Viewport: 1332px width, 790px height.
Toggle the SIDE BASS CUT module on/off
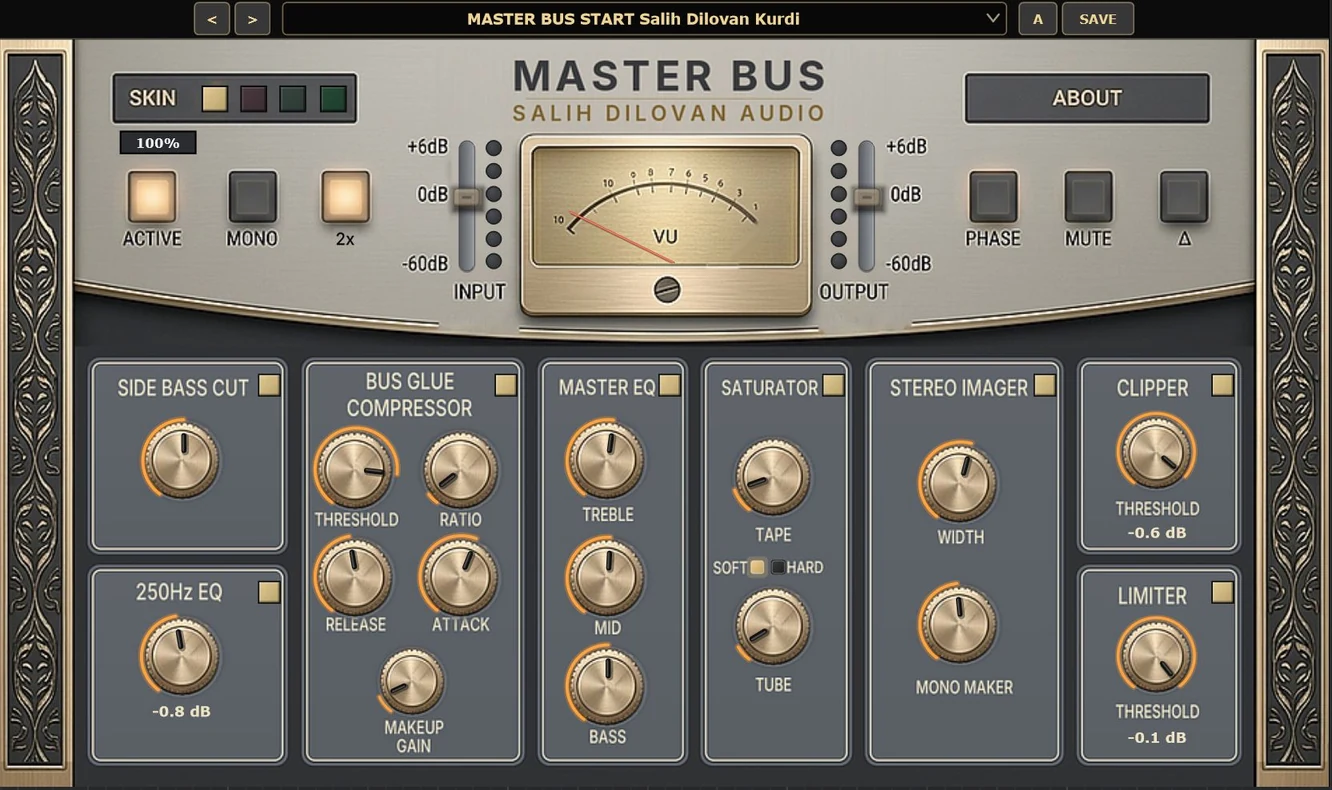[269, 386]
